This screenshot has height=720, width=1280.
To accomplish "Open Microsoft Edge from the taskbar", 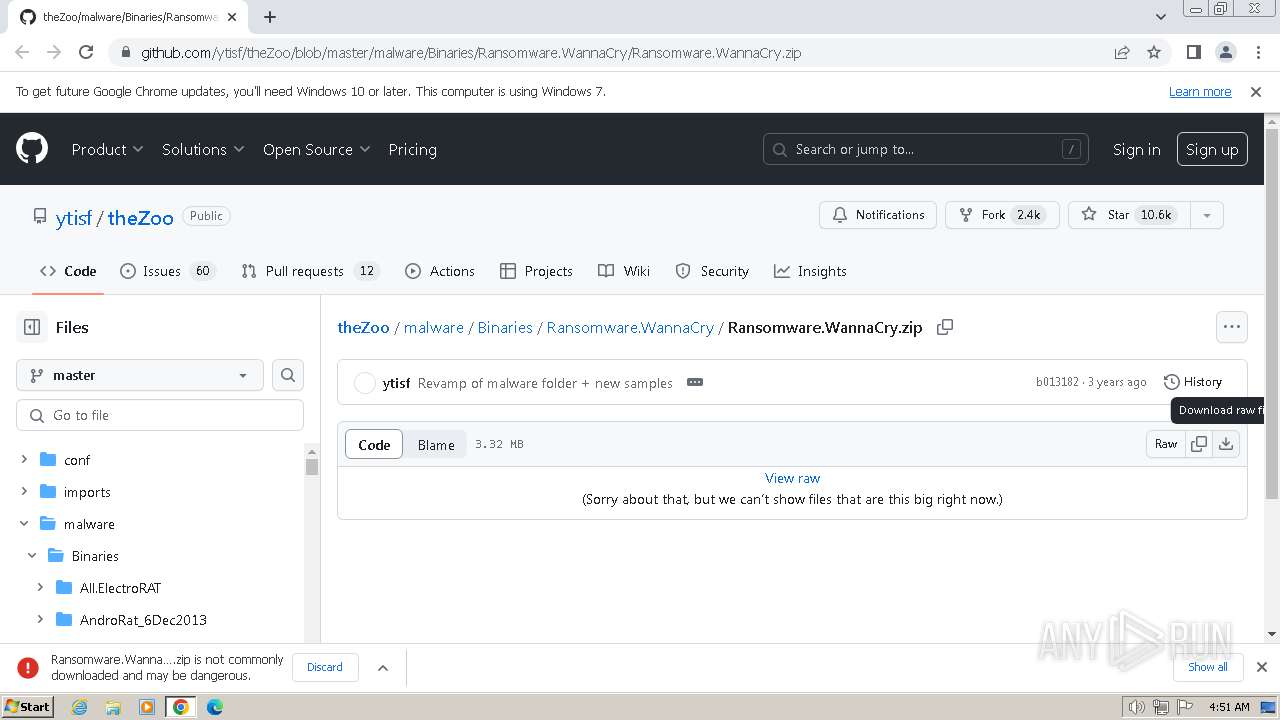I will click(x=215, y=707).
